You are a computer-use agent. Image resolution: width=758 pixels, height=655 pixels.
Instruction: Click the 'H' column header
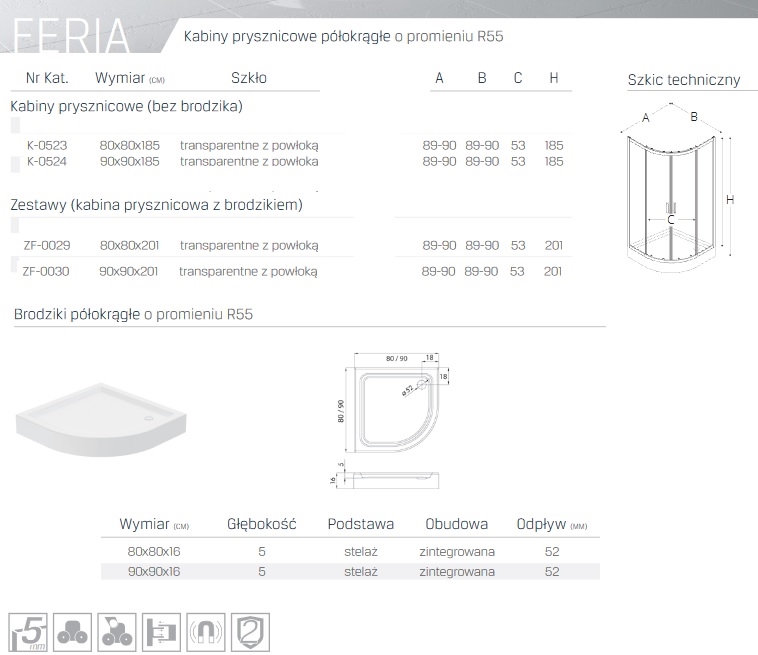[554, 78]
